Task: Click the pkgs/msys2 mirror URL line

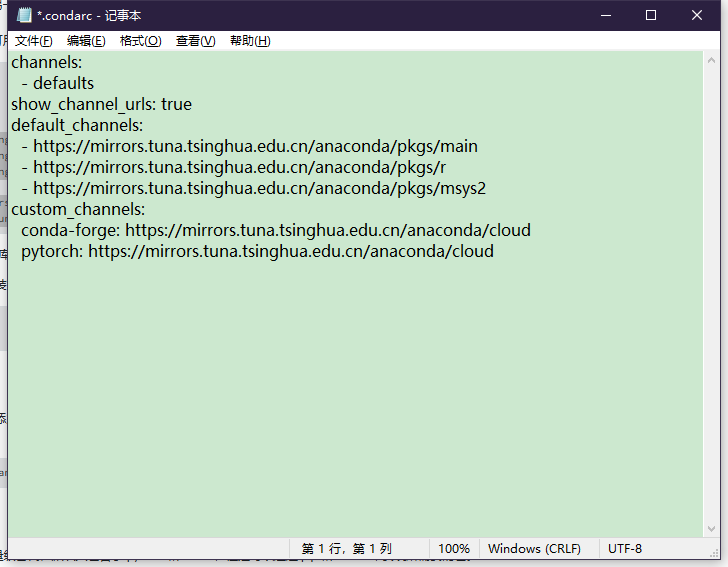Action: point(254,188)
